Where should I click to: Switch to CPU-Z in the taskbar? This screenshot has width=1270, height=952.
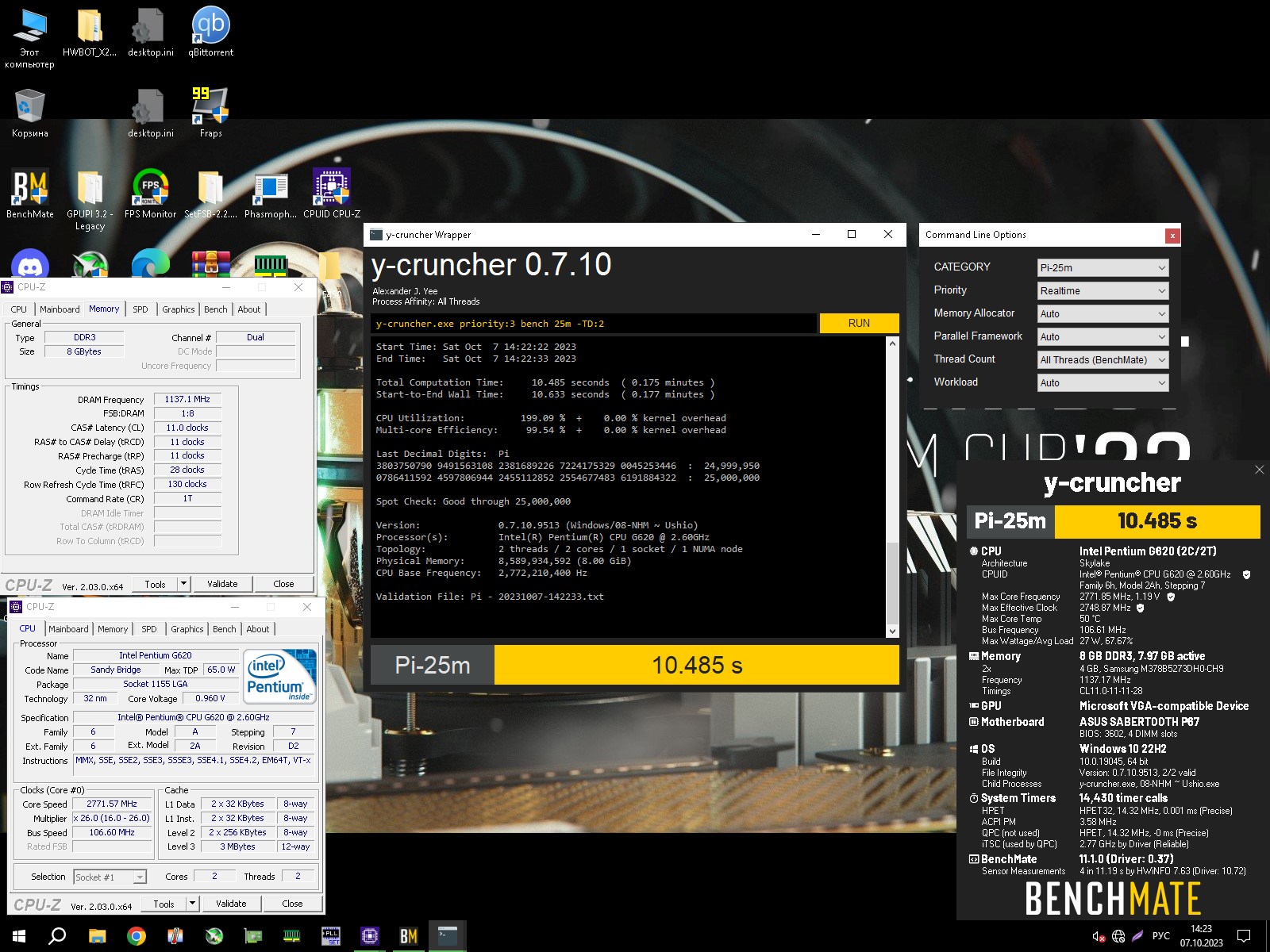pyautogui.click(x=370, y=936)
